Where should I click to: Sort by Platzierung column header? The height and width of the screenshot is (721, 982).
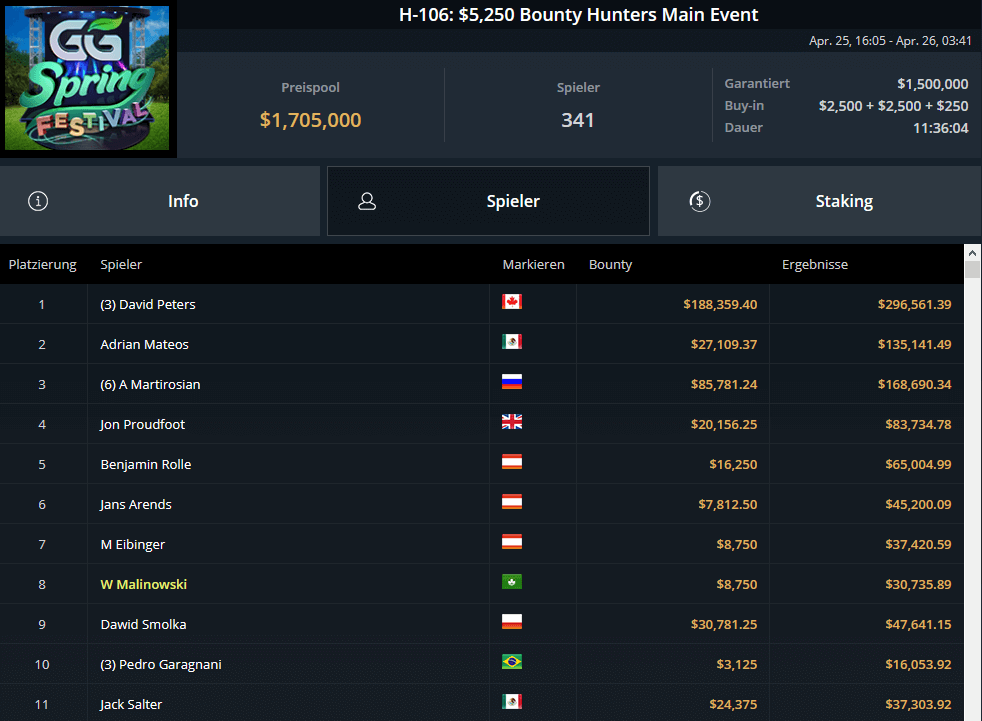(x=43, y=265)
